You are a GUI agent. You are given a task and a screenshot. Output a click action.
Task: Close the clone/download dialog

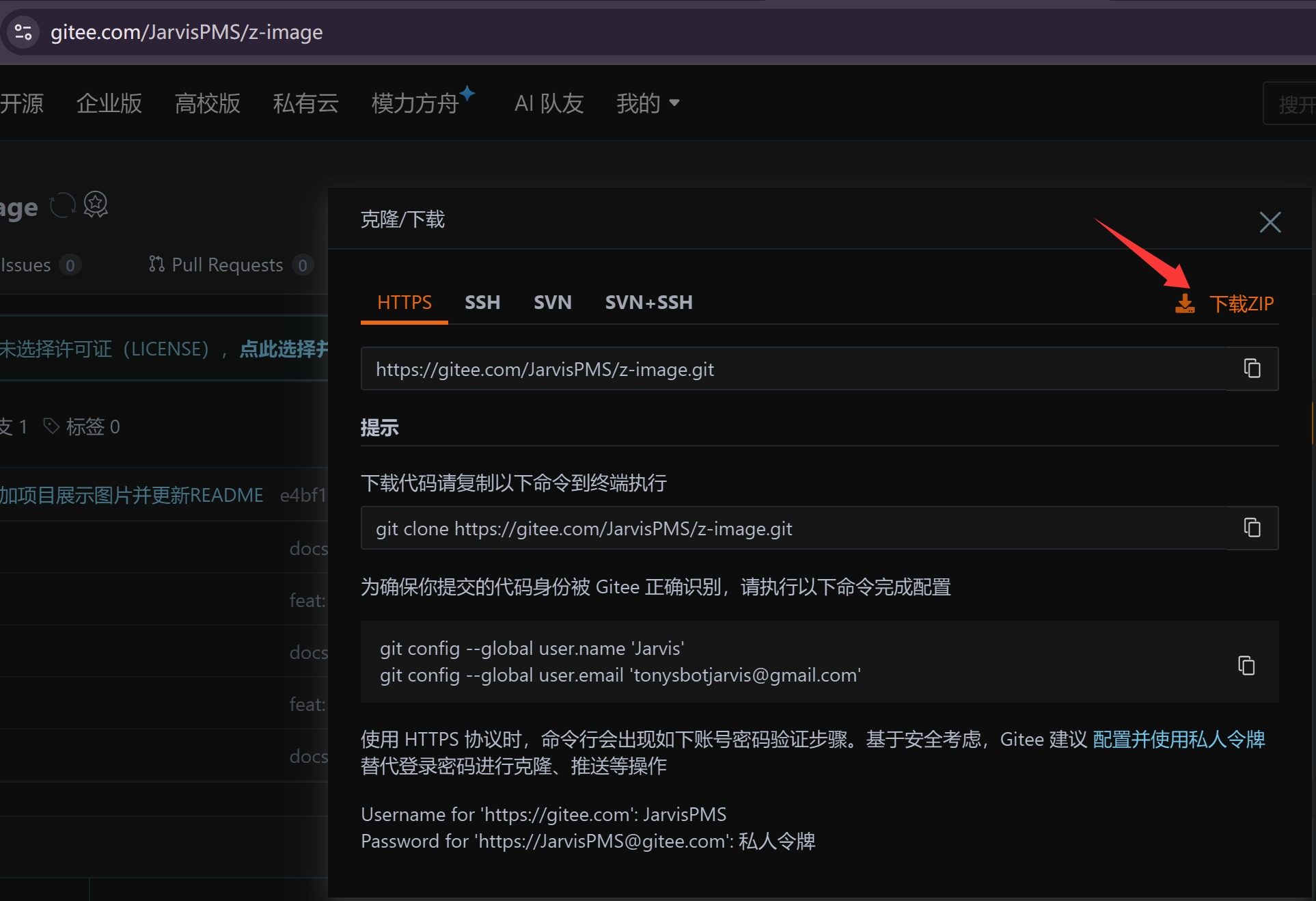point(1270,221)
